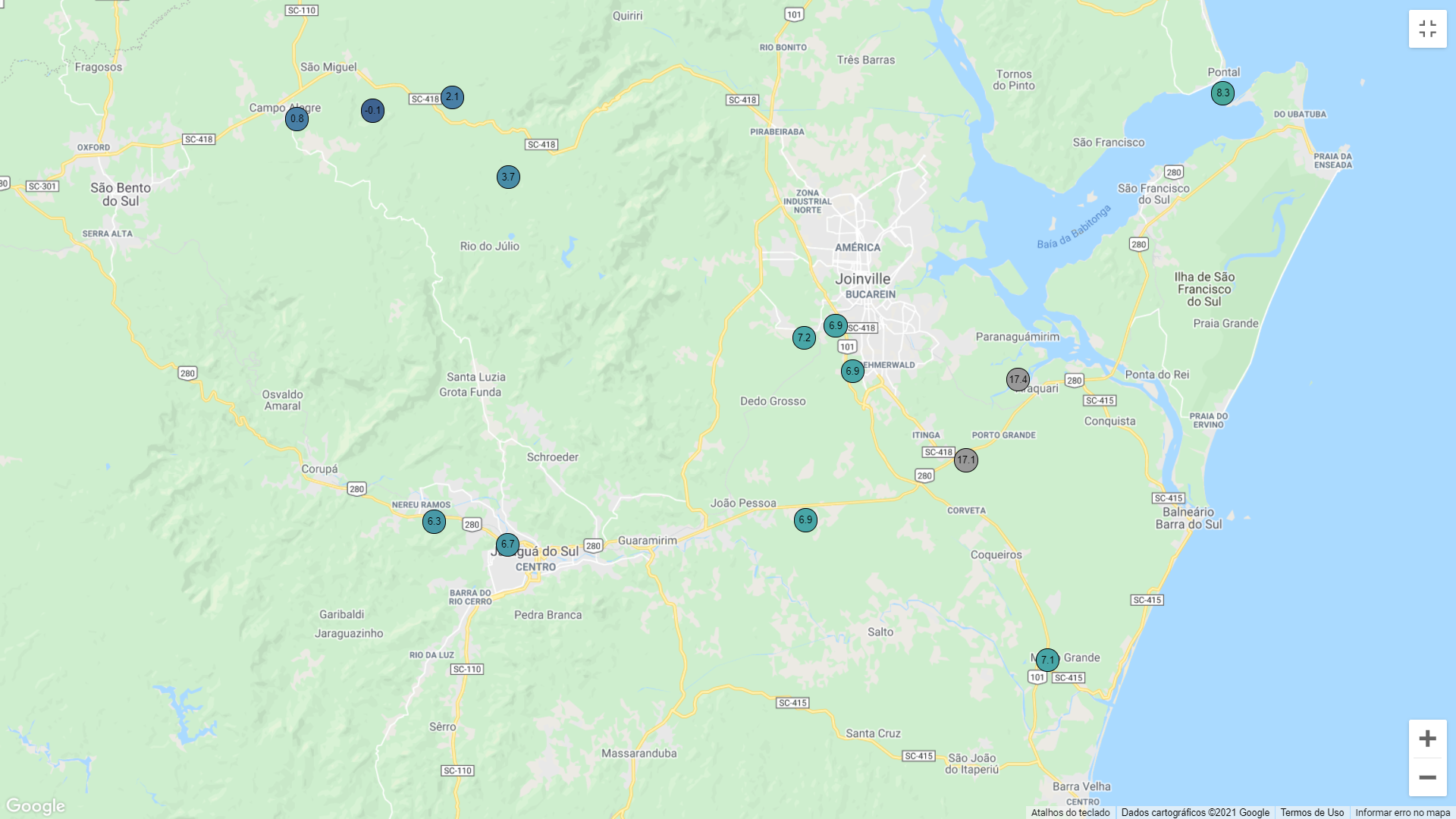
Task: Click the Joinville city label
Action: [x=863, y=279]
